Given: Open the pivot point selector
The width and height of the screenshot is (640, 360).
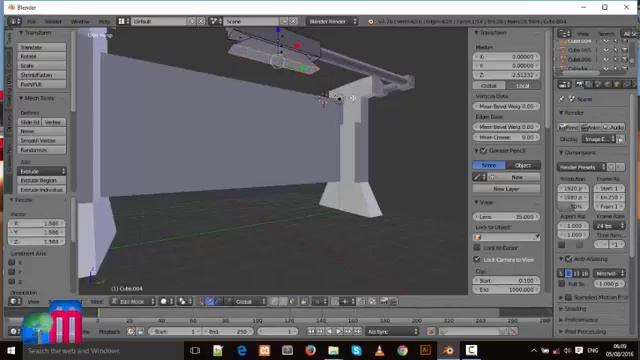Looking at the screenshot, I should tap(184, 302).
